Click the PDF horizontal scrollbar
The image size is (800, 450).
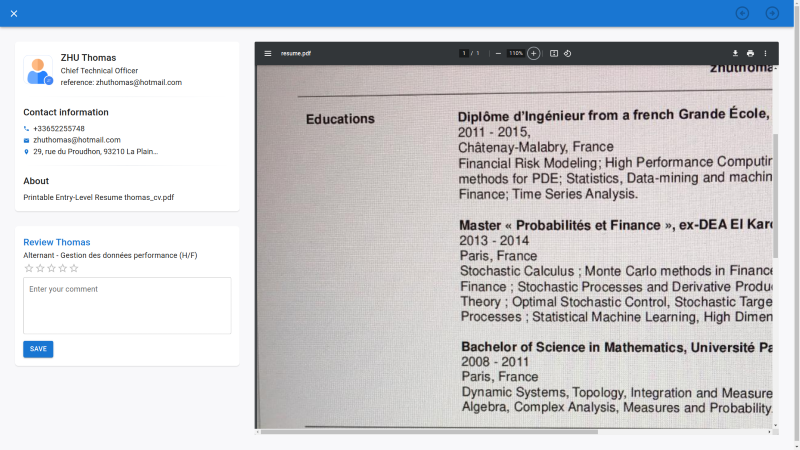(x=430, y=432)
